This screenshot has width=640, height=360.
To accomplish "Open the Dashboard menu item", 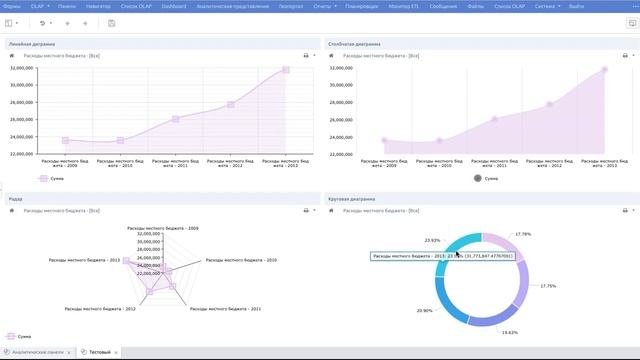I will coord(174,6).
